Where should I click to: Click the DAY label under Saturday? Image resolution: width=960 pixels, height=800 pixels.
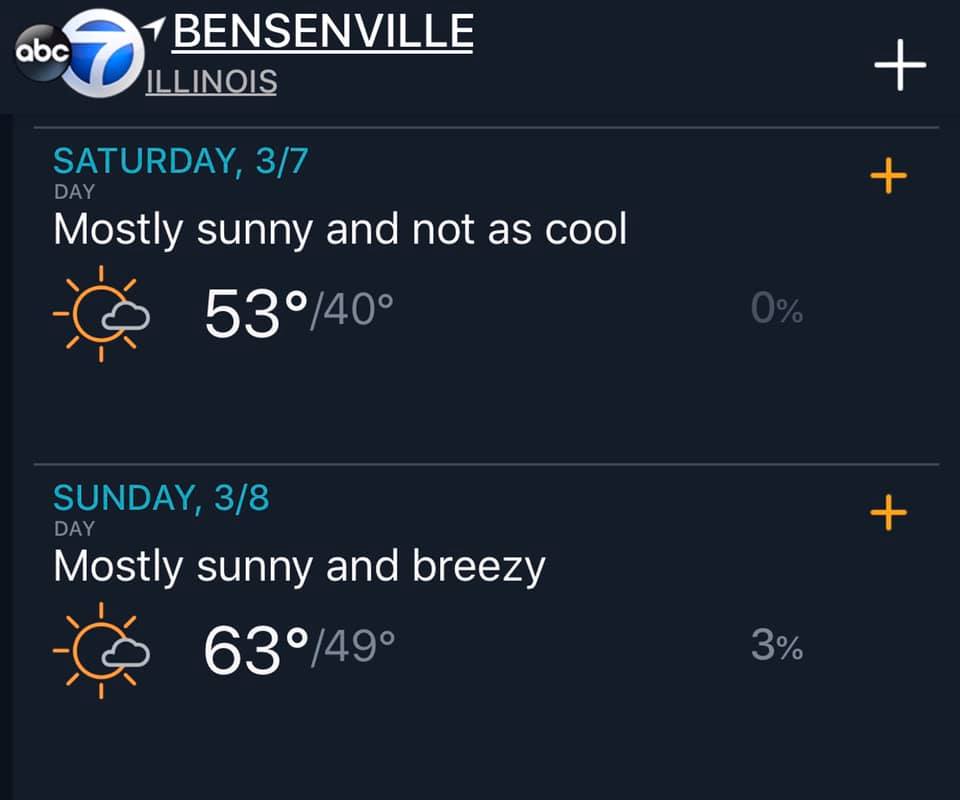point(74,192)
